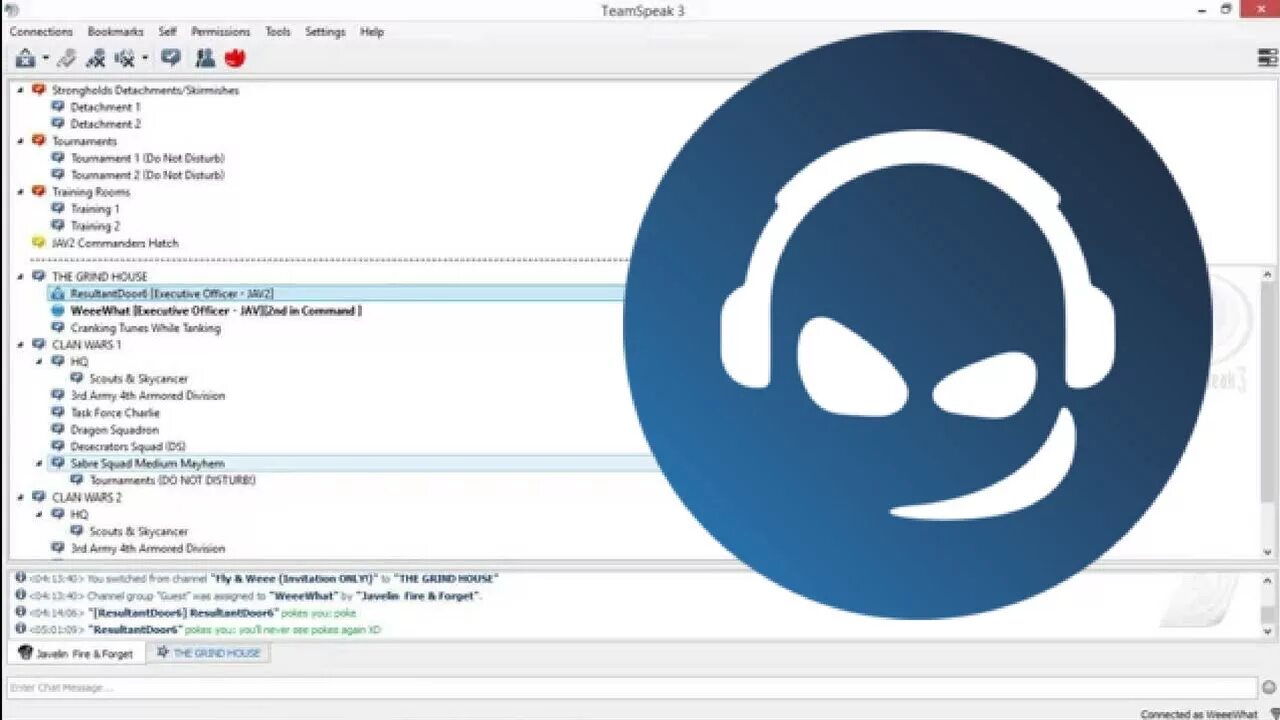Viewport: 1280px width, 720px height.
Task: Select Scouts & Skycancer under CLAN WARS 2
Action: (138, 531)
